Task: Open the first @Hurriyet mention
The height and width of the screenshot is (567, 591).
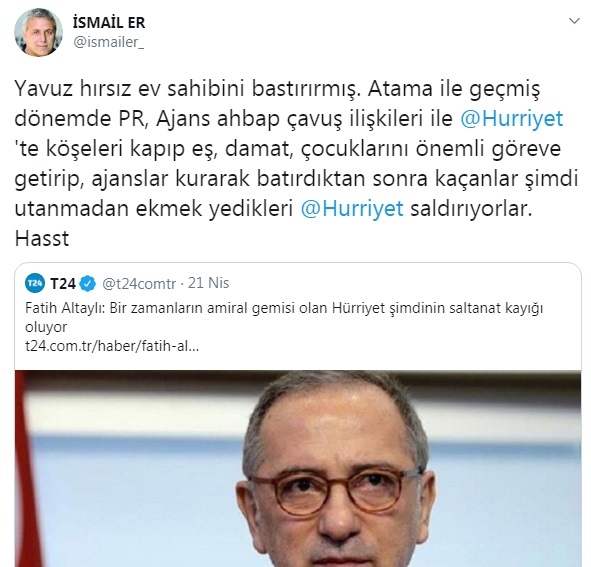Action: 511,119
